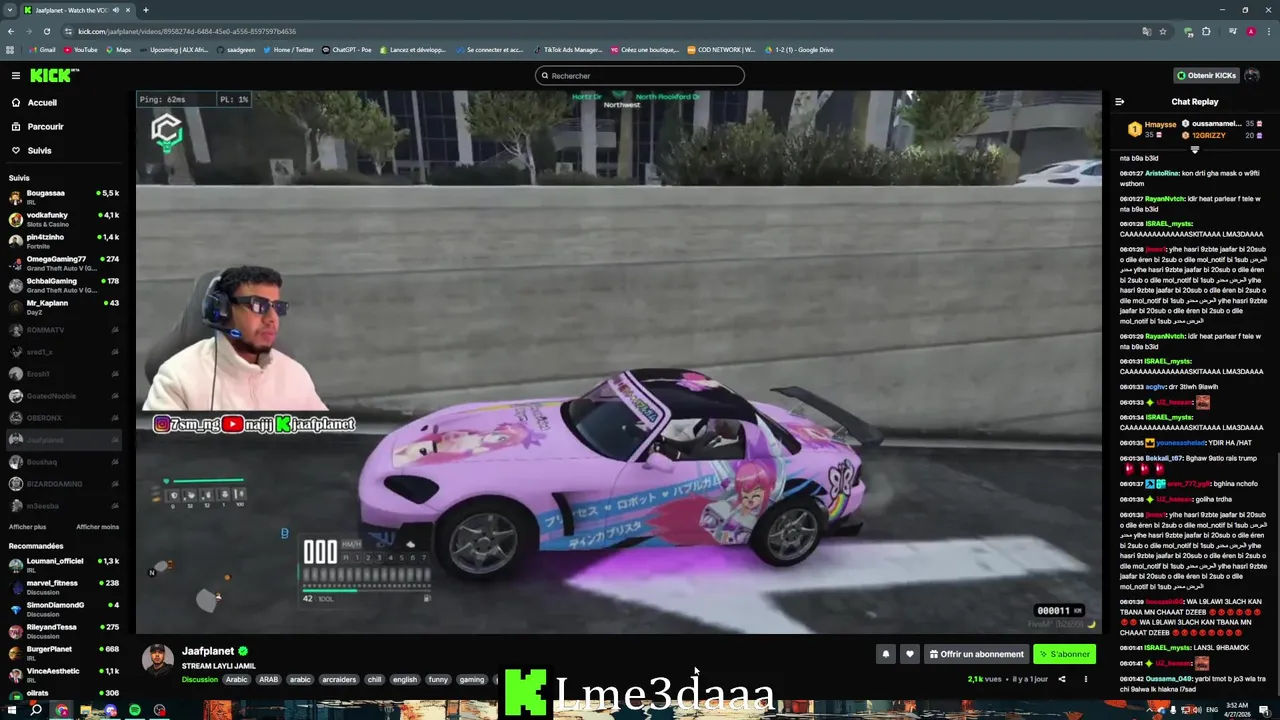This screenshot has height=720, width=1280.
Task: Open the ChatGPT - Pse bookmark
Action: 346,49
